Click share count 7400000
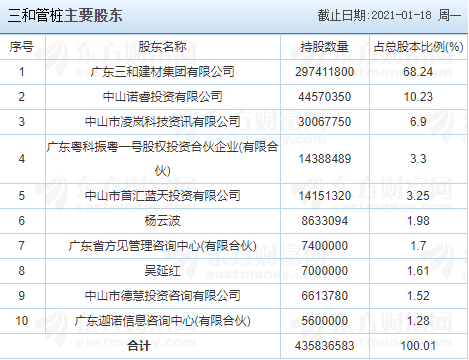469x360 pixels. point(324,246)
